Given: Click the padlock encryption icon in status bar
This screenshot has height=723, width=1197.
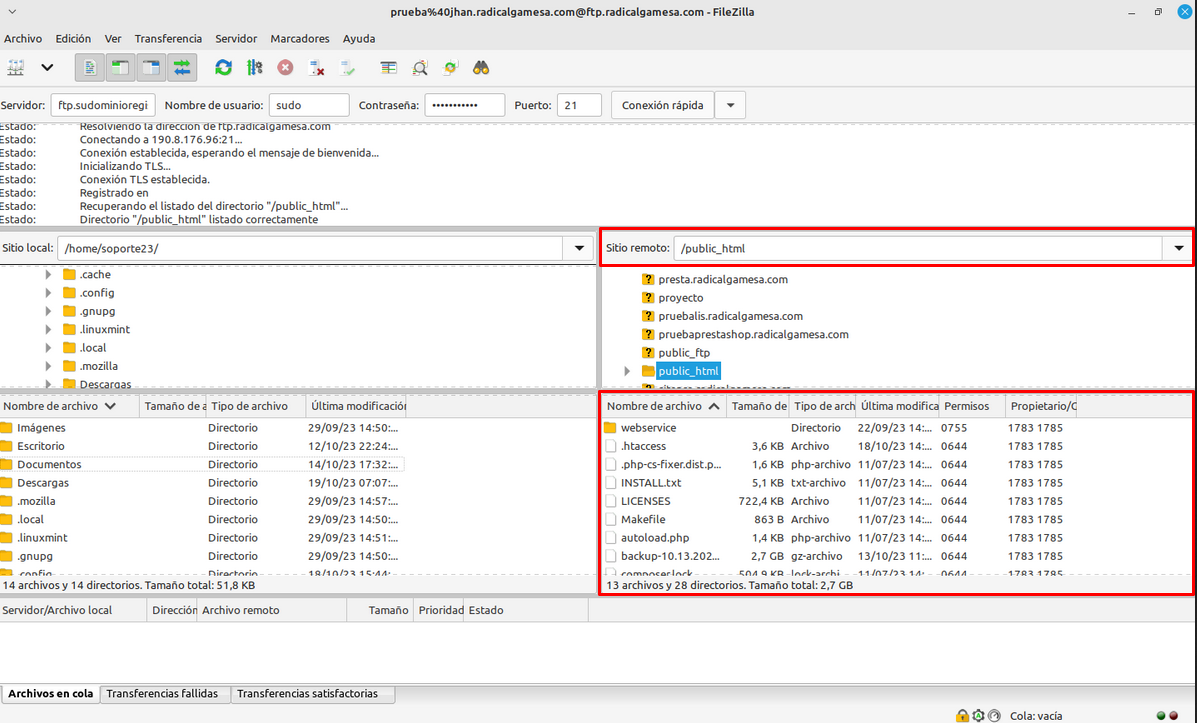Looking at the screenshot, I should tap(962, 715).
